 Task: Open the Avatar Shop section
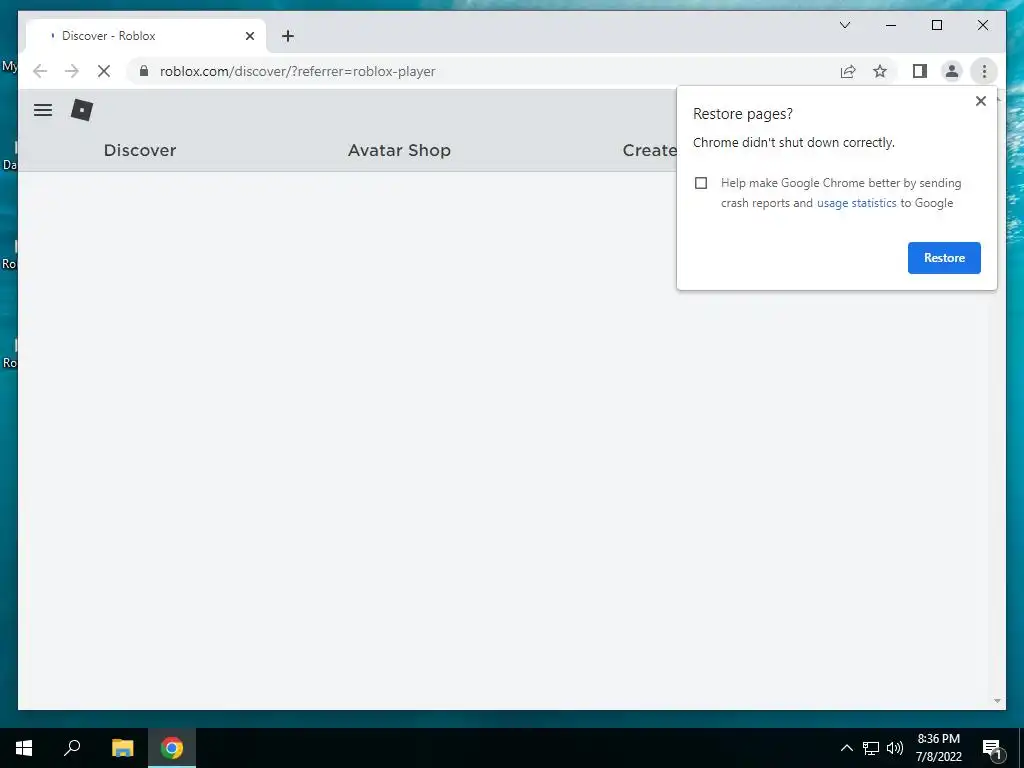coord(399,150)
